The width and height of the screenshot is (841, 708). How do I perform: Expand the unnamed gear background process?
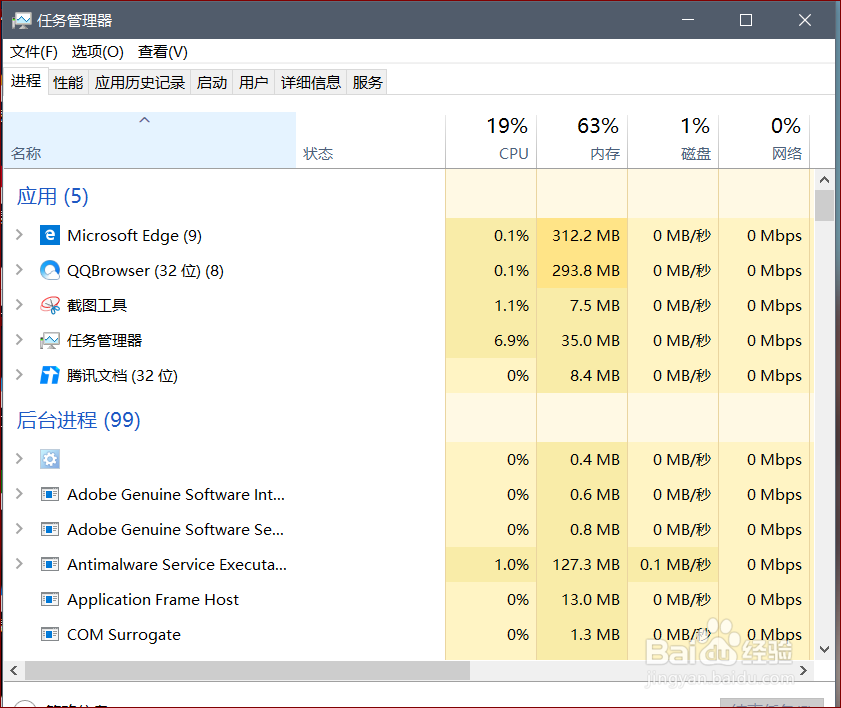19,459
